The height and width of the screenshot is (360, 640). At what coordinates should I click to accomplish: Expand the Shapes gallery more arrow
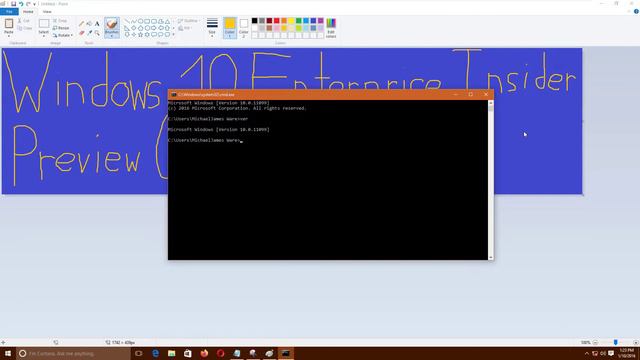point(173,35)
